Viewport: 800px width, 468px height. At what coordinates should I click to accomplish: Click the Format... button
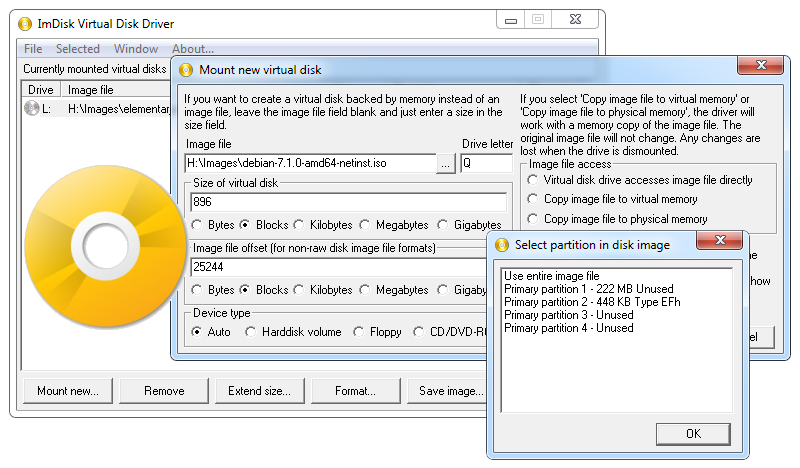coord(356,391)
